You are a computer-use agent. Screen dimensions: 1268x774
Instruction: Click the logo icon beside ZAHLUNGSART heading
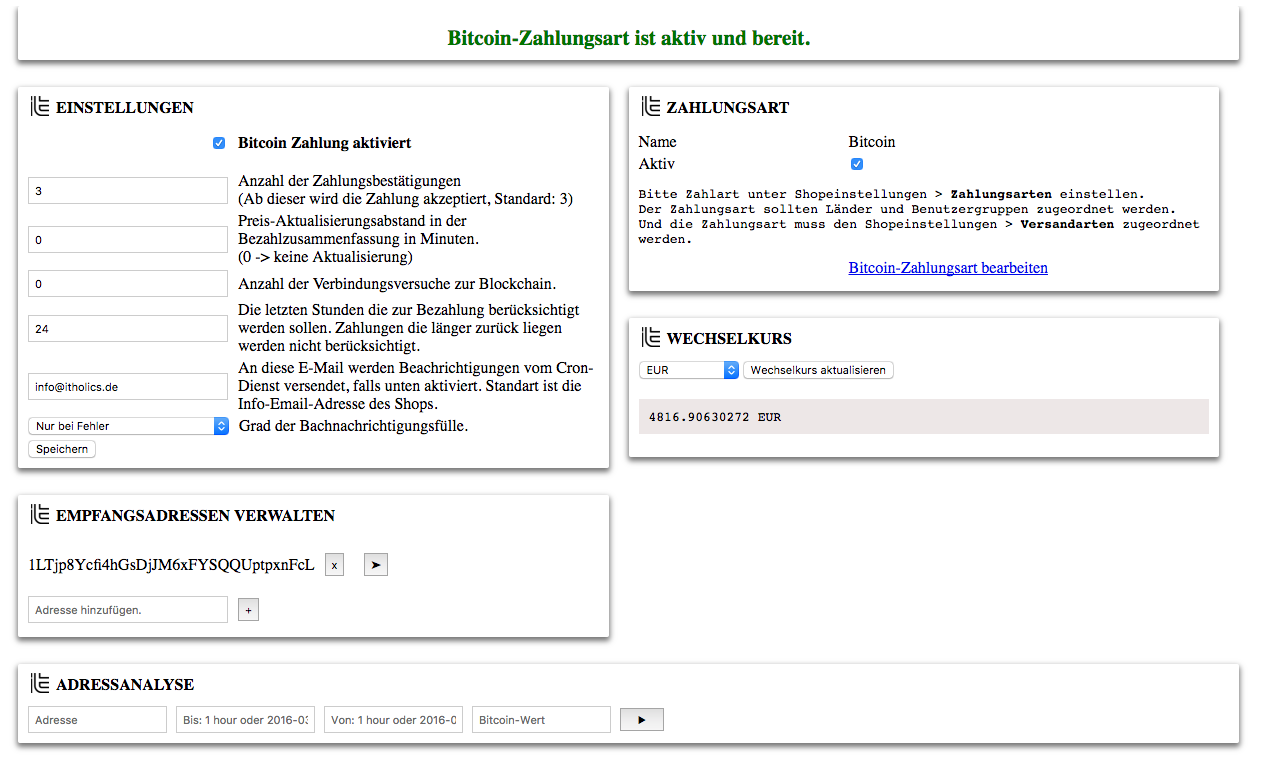(x=650, y=107)
